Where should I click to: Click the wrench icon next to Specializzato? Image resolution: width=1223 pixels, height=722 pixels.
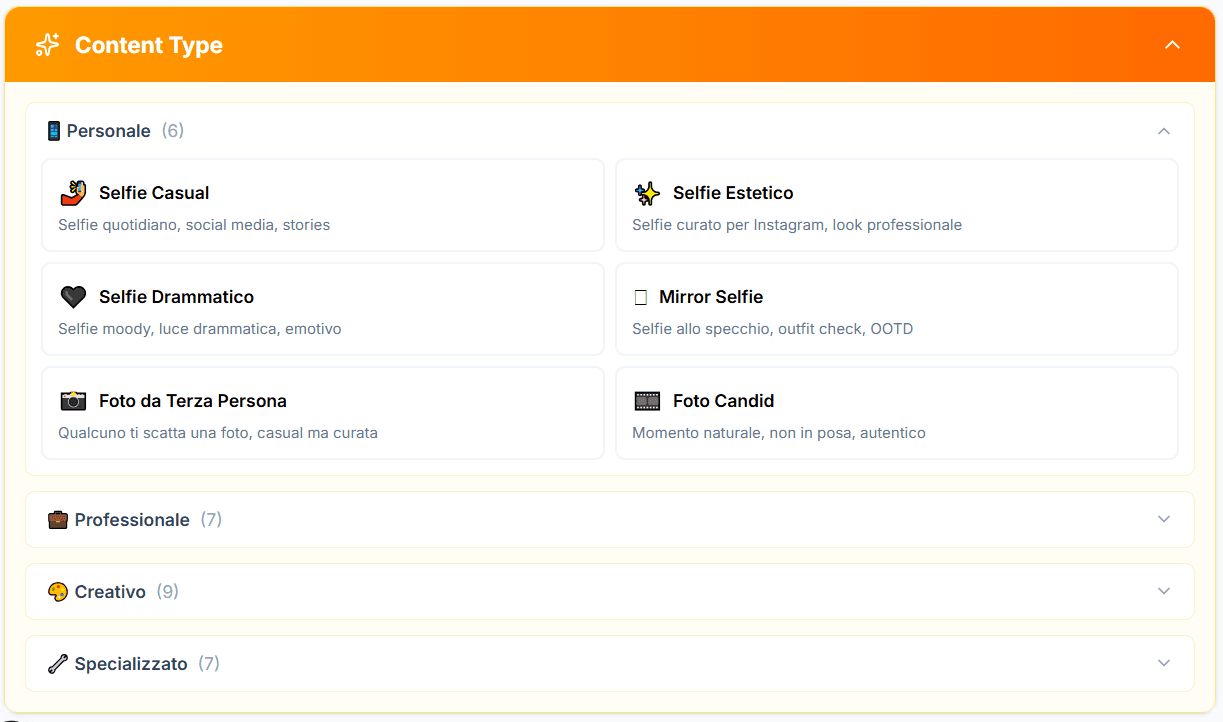coord(58,664)
